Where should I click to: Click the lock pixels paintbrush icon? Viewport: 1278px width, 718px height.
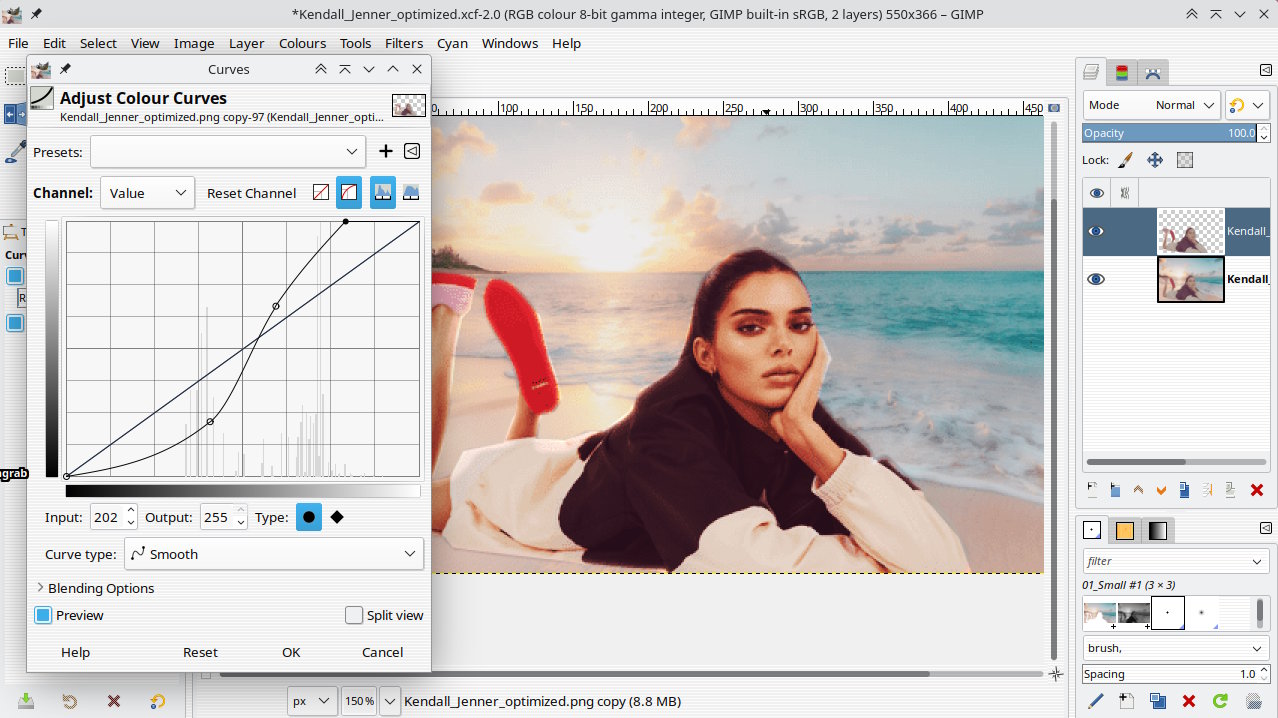pos(1125,160)
